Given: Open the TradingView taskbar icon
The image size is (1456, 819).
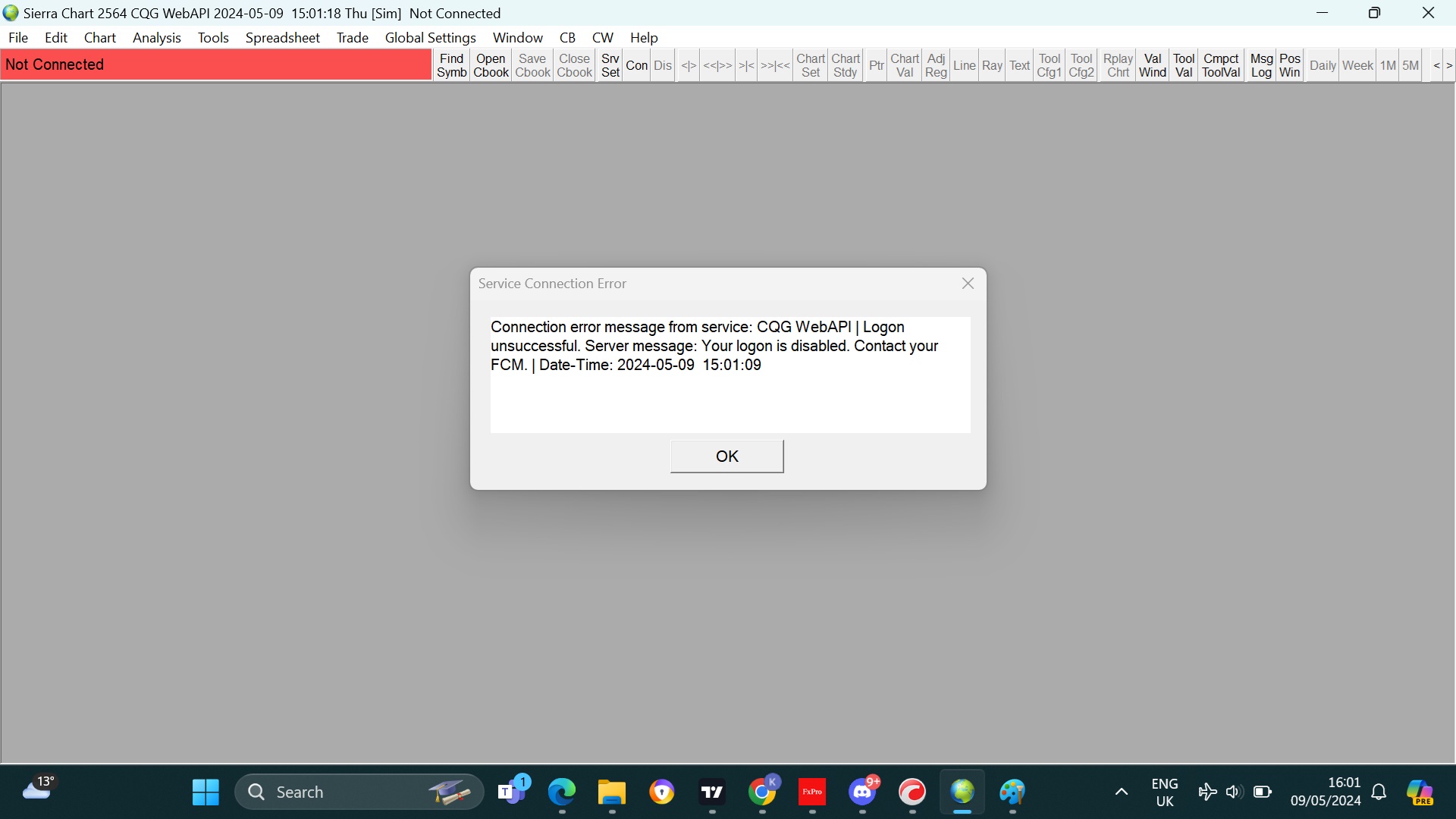Looking at the screenshot, I should click(712, 792).
